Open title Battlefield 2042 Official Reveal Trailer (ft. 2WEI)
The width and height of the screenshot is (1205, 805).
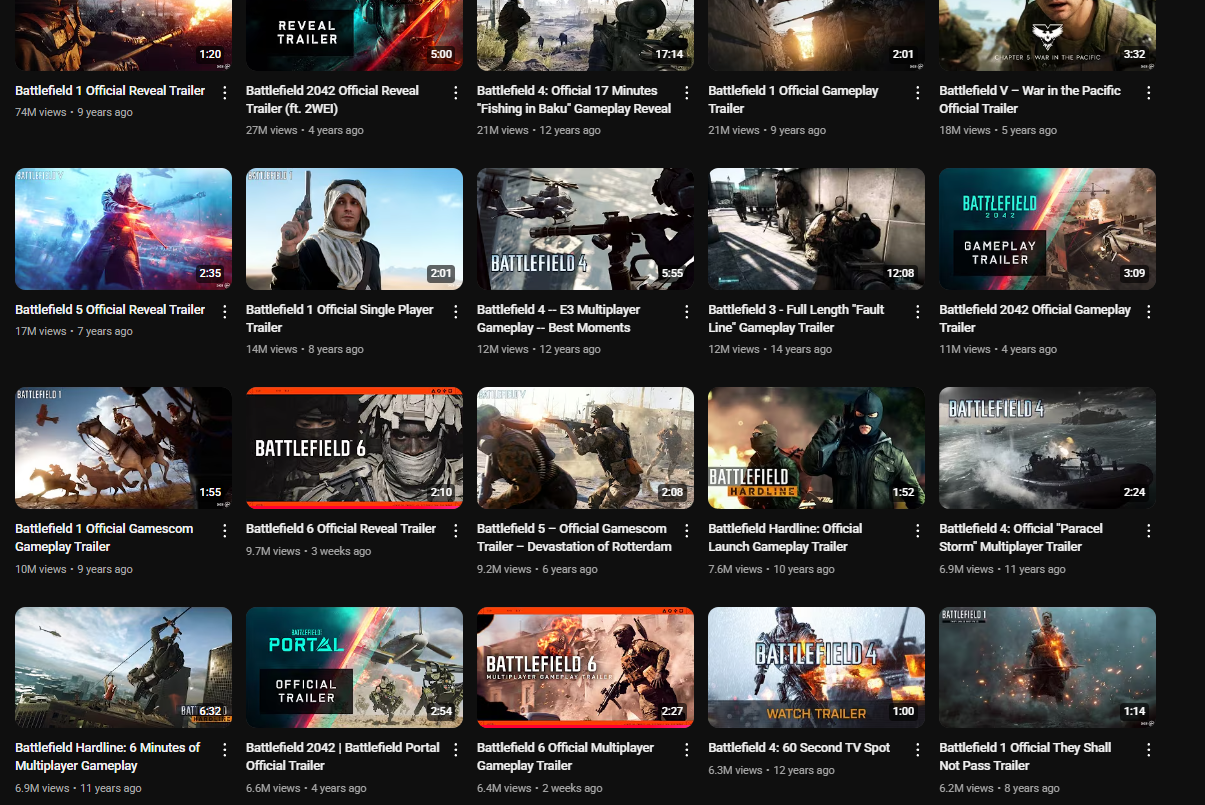[x=333, y=99]
